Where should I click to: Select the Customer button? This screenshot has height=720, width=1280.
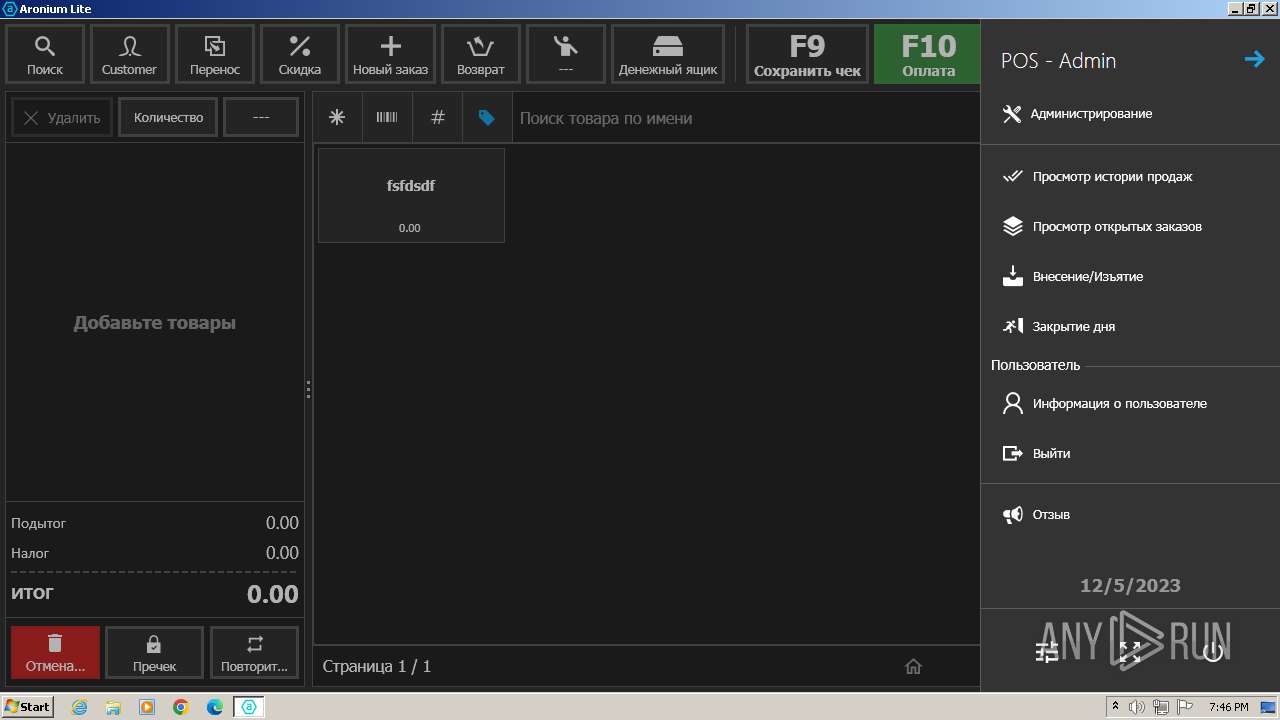[x=129, y=54]
